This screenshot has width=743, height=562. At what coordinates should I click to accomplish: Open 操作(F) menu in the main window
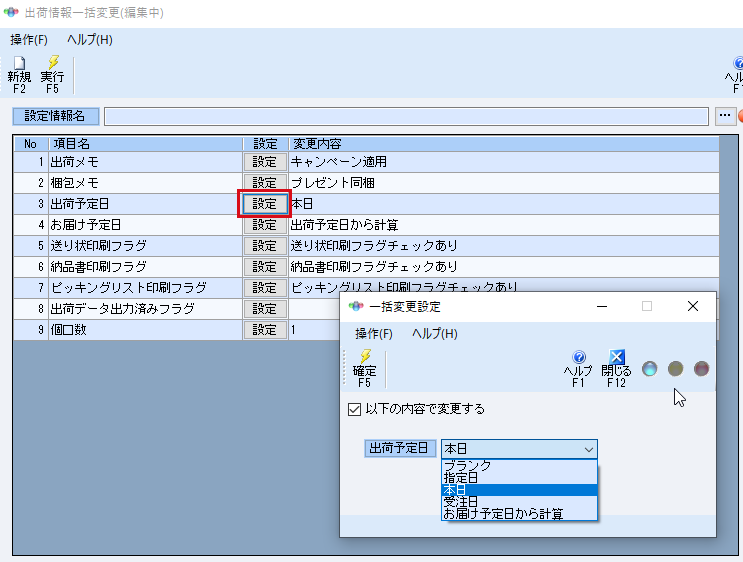pos(29,40)
